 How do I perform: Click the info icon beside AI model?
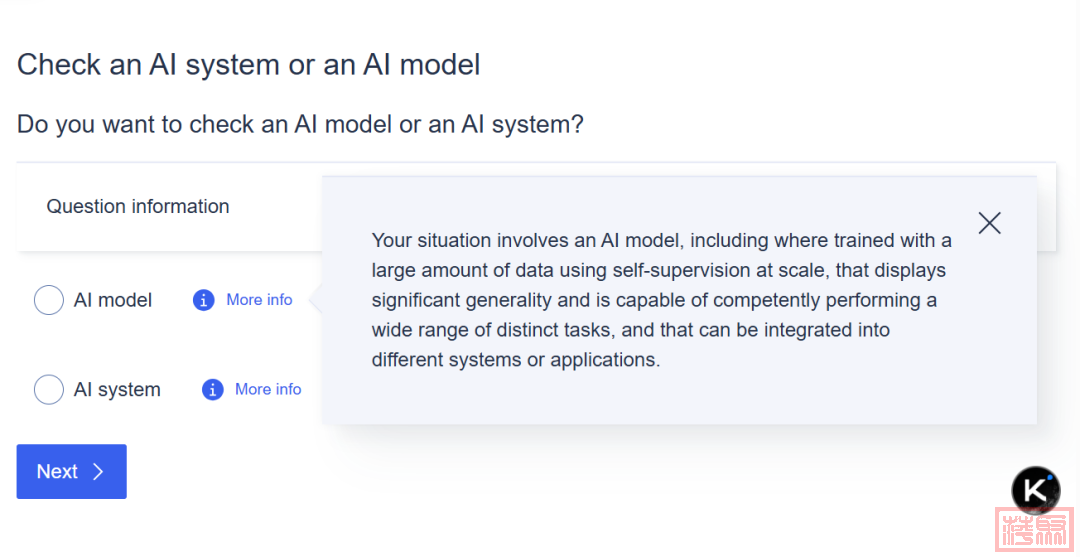click(x=203, y=300)
